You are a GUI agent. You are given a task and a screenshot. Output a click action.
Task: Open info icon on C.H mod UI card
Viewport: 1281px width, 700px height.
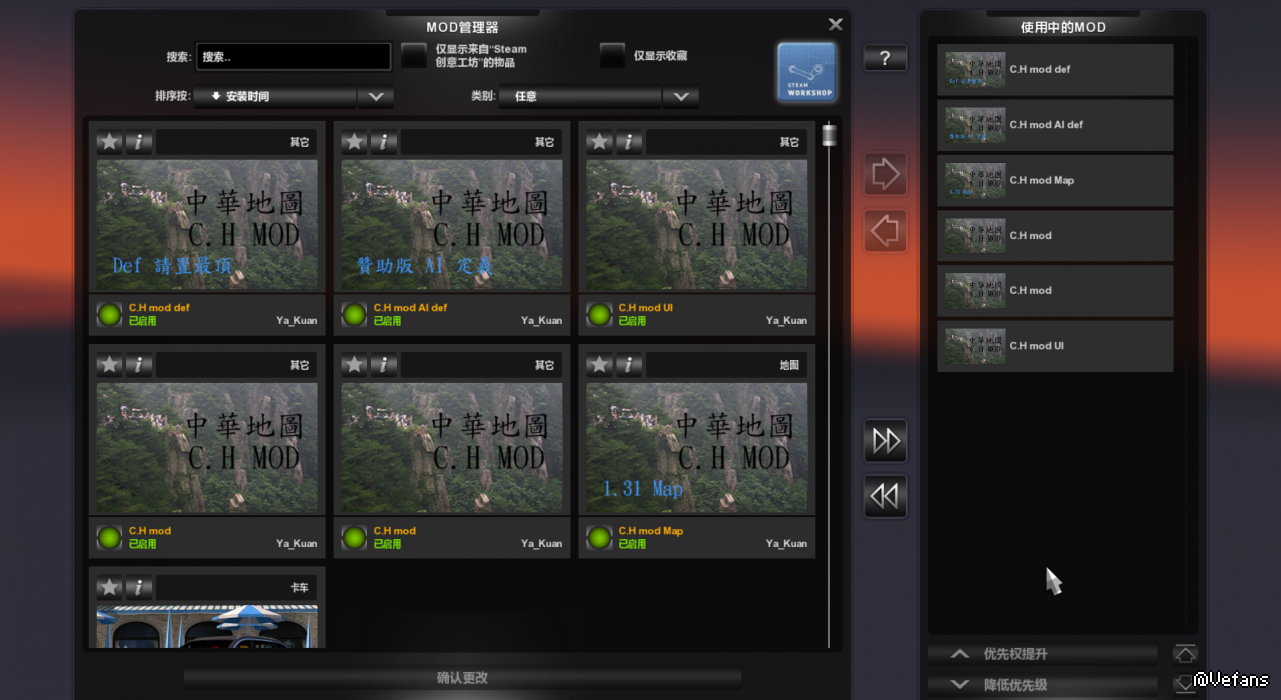[629, 142]
